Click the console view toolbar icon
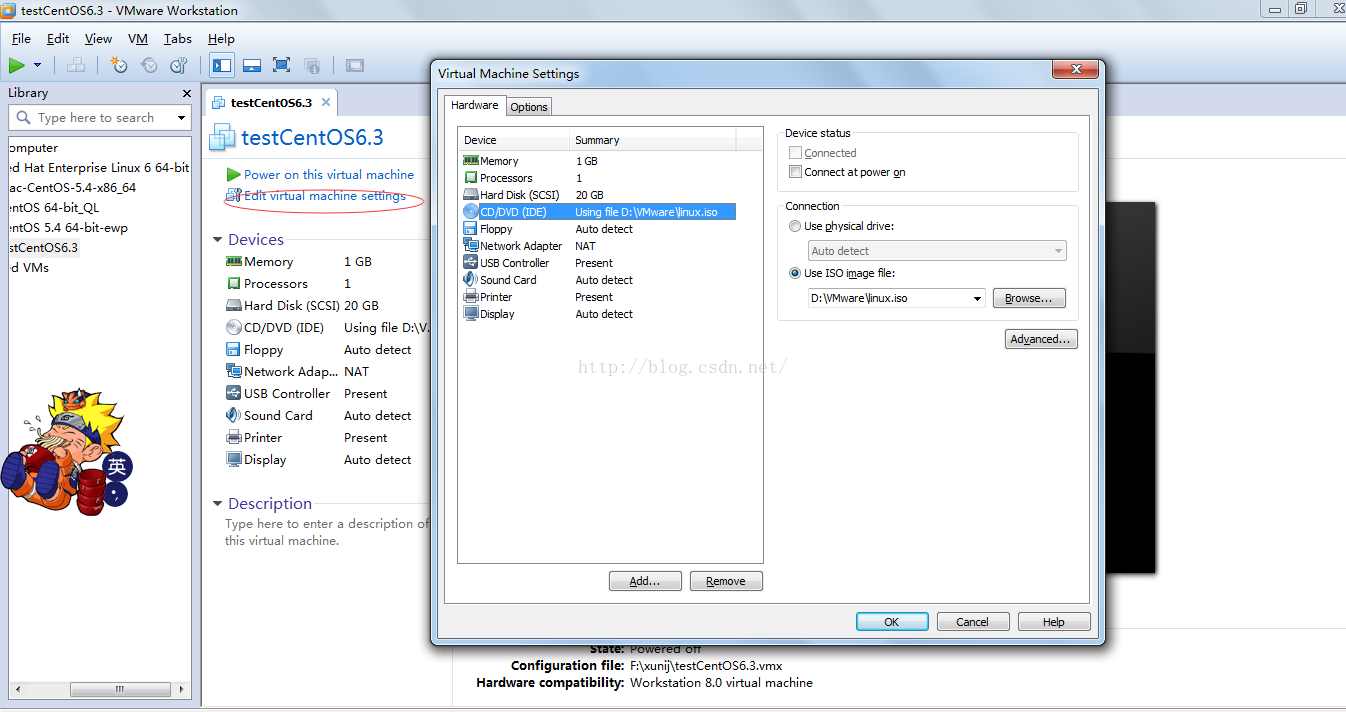This screenshot has width=1346, height=712. (x=355, y=65)
